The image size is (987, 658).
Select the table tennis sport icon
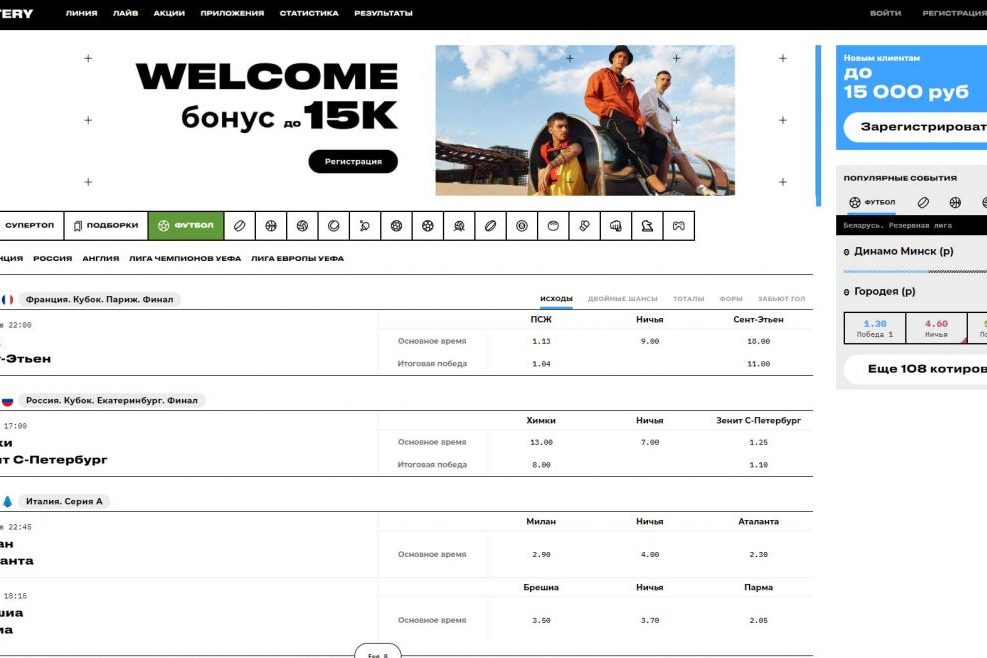coord(364,225)
